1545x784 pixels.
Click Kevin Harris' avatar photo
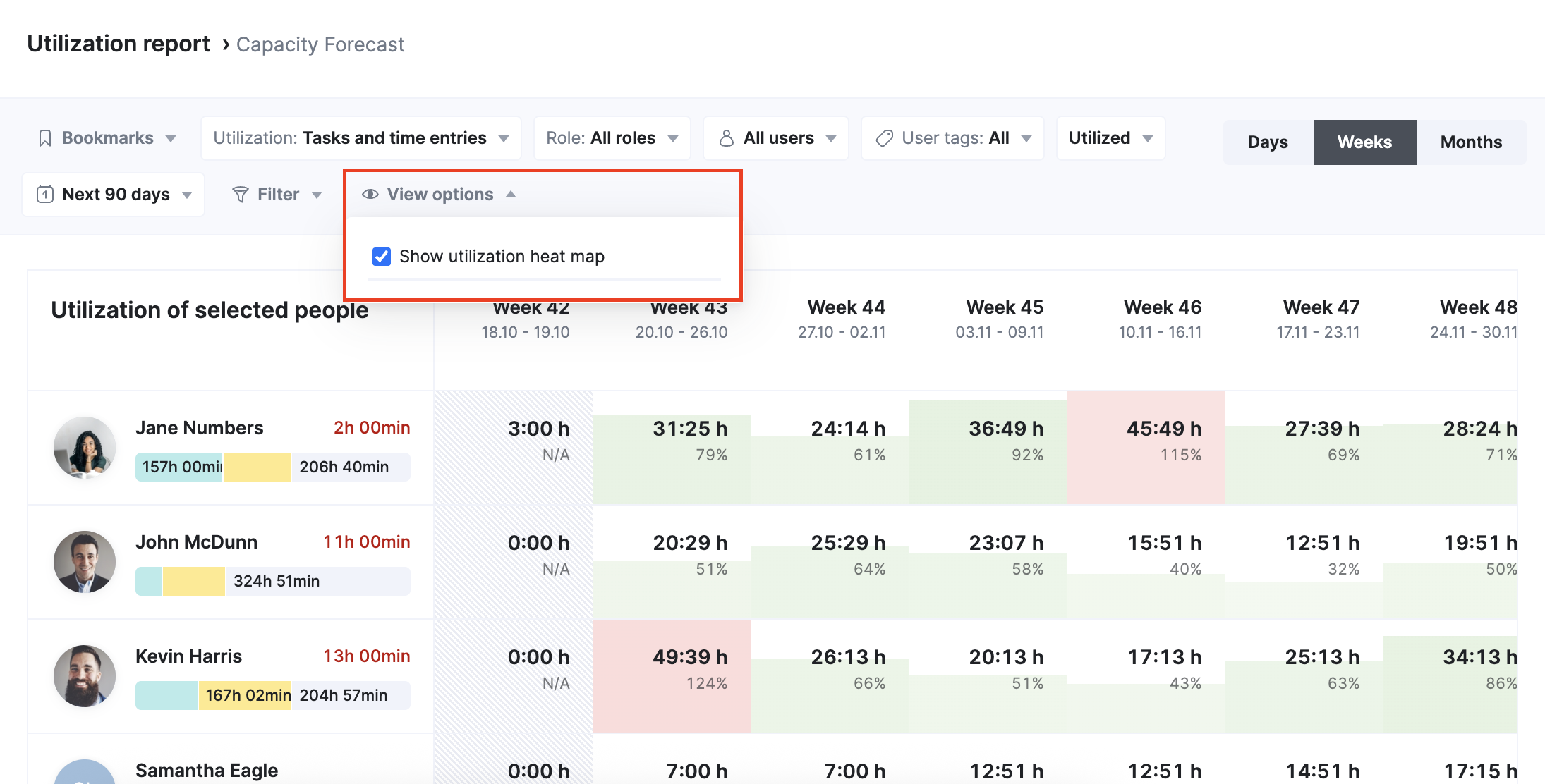(x=85, y=676)
